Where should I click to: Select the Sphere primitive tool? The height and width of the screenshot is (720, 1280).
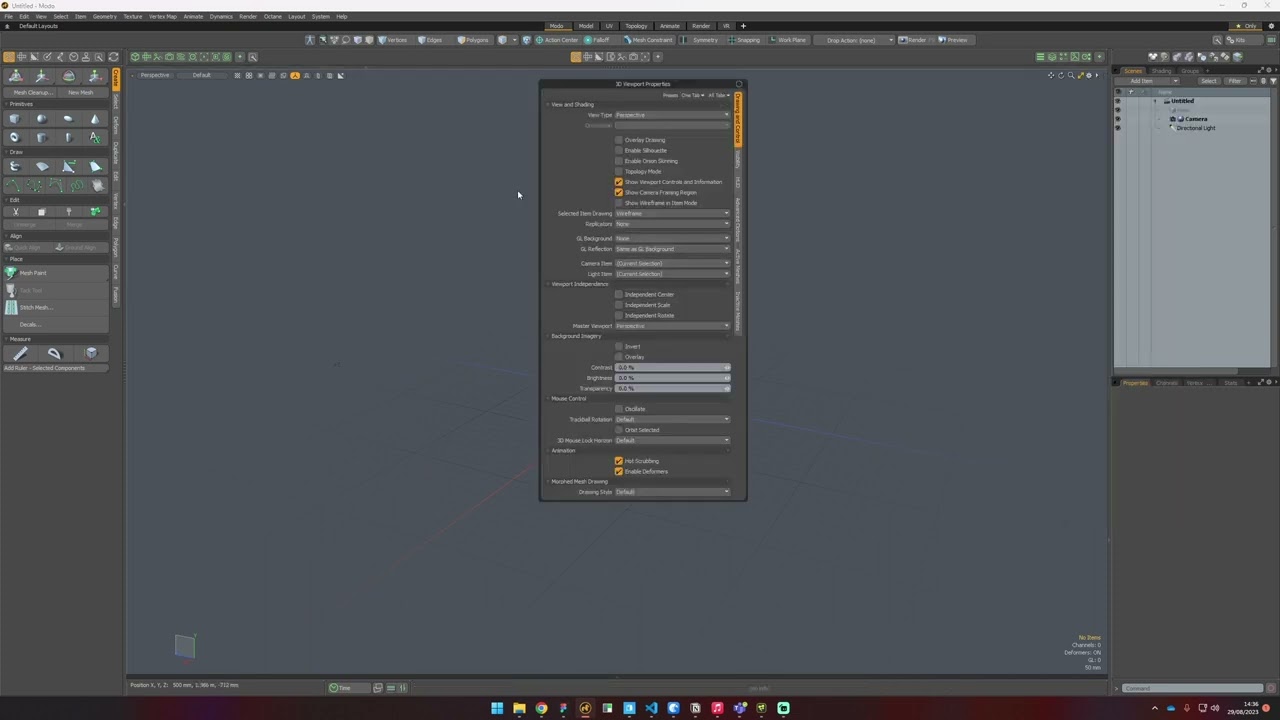tap(41, 119)
